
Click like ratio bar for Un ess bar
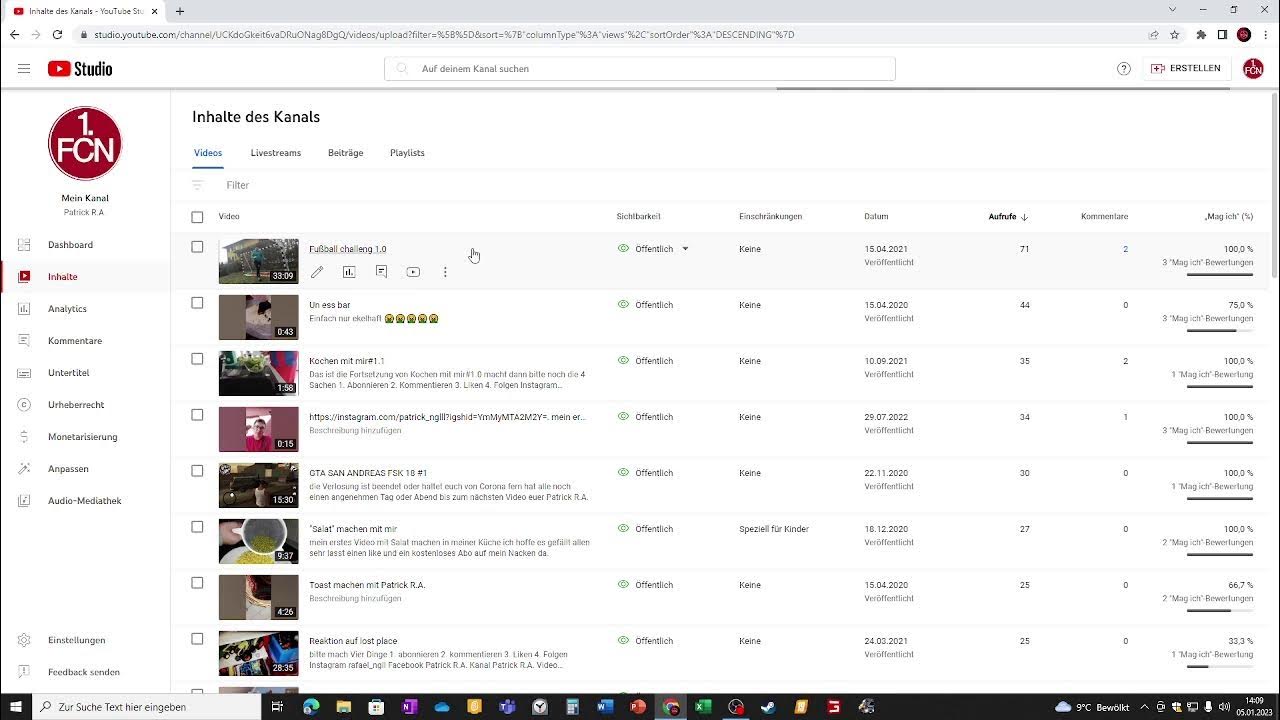(x=1219, y=330)
